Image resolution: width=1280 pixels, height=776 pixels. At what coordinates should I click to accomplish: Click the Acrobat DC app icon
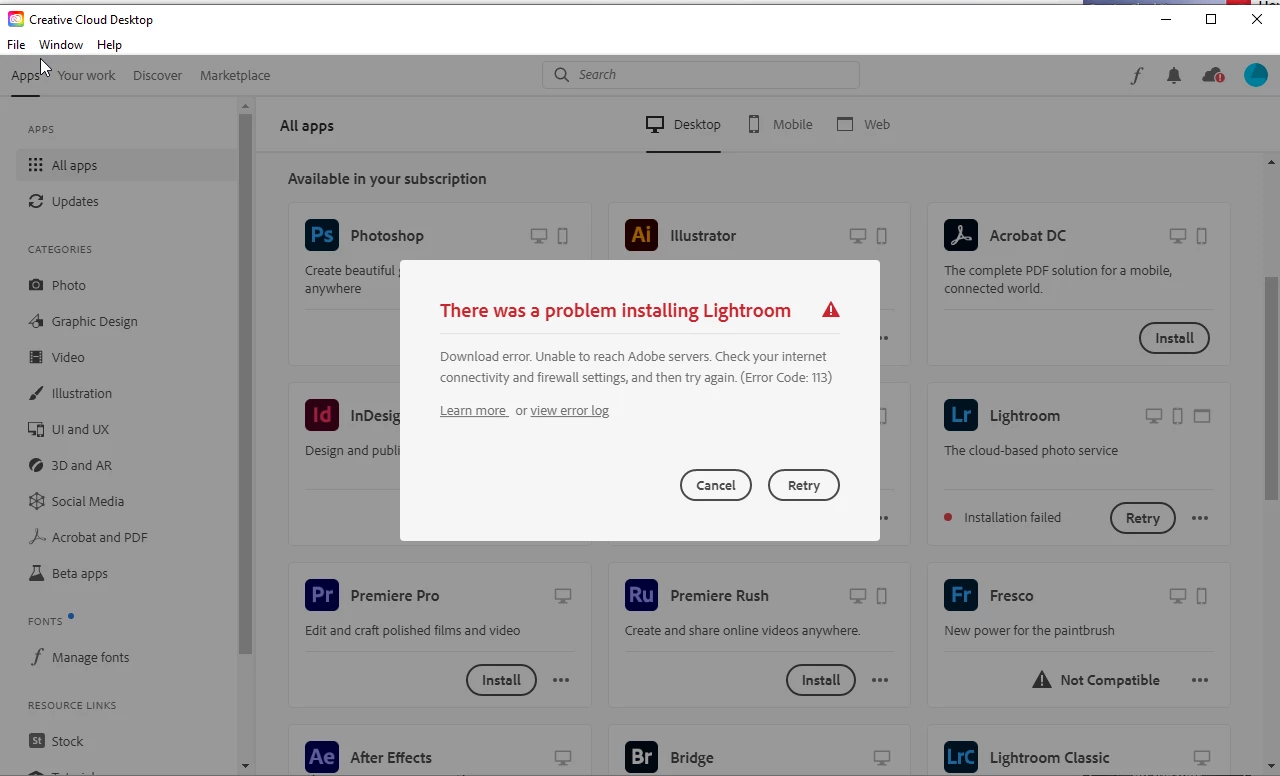coord(961,235)
